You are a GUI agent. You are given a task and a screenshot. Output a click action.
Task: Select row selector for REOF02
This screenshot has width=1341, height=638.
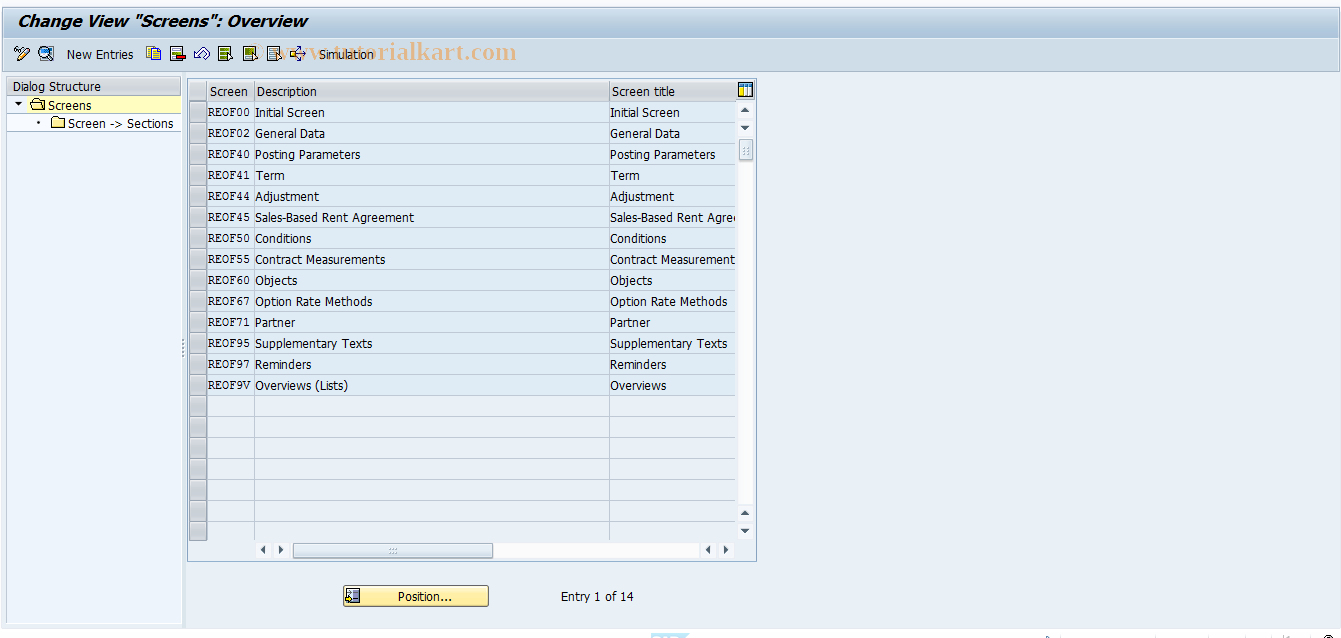click(x=198, y=133)
